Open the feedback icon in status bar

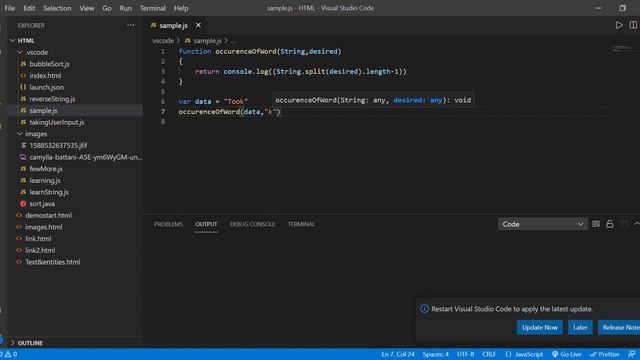(631, 354)
